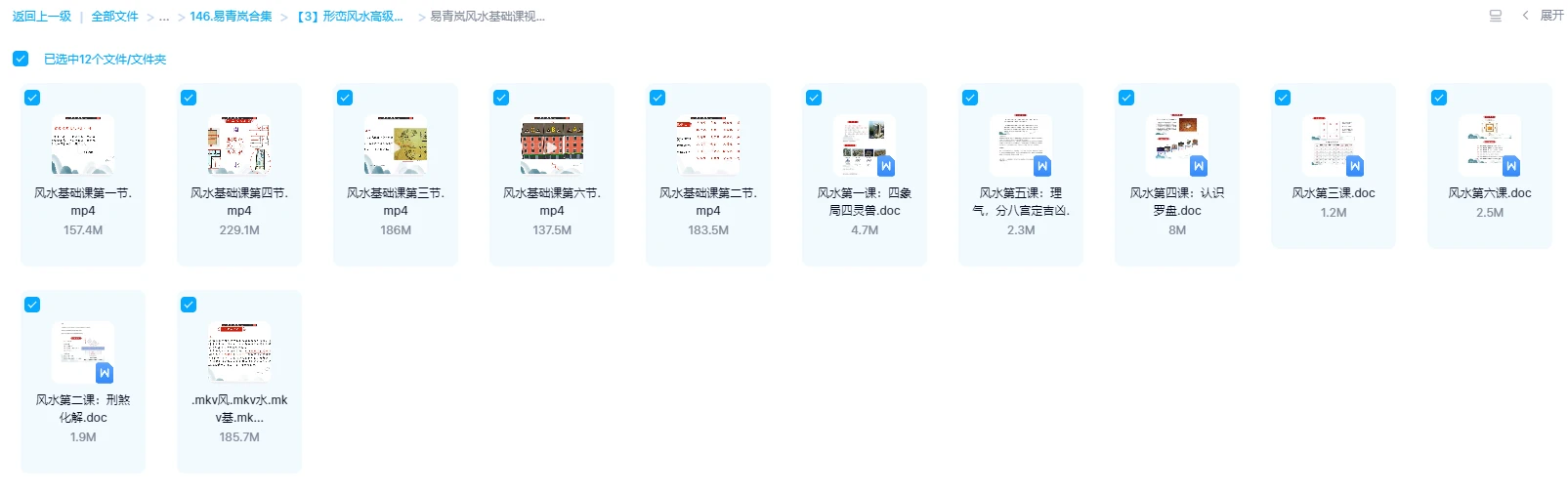Navigate to 146.易青岚合集 breadcrumb

231,17
